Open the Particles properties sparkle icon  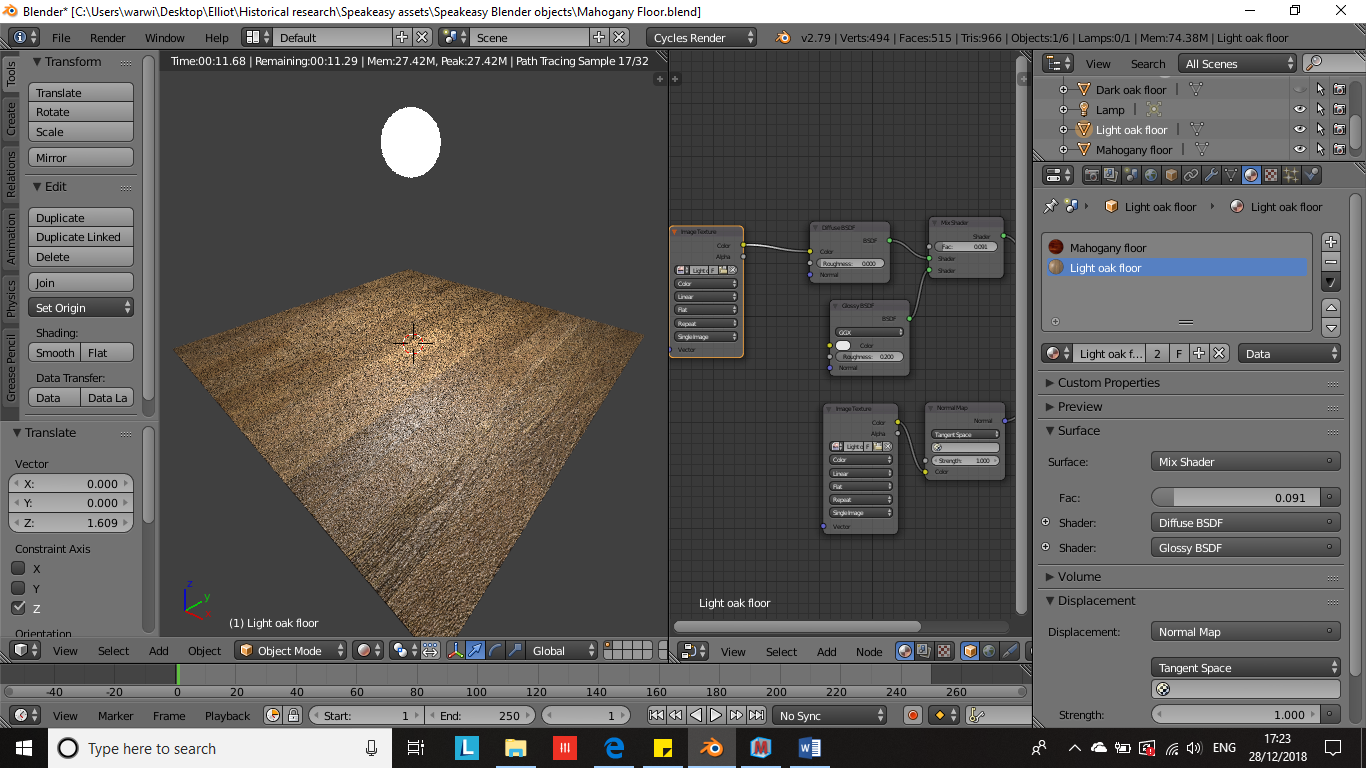coord(1291,175)
